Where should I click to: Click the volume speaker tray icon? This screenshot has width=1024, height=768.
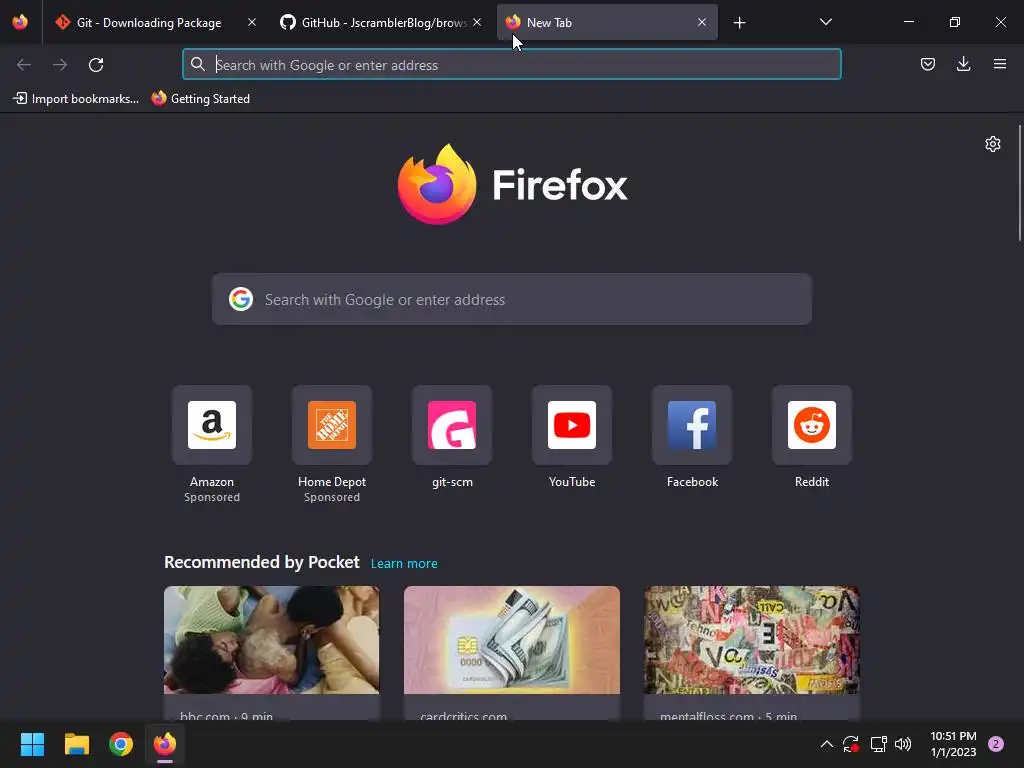pos(903,744)
